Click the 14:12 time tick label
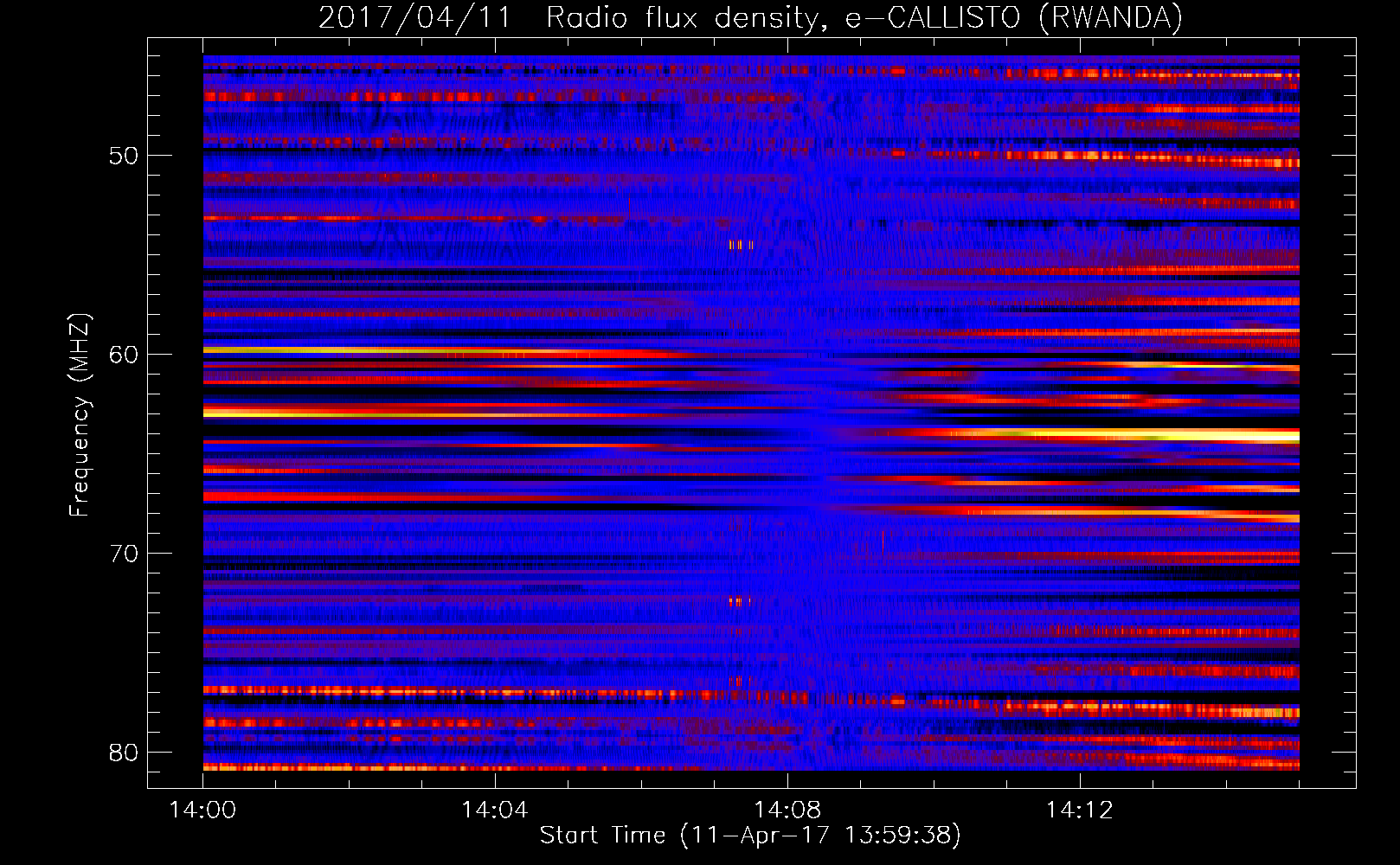 pos(1079,811)
